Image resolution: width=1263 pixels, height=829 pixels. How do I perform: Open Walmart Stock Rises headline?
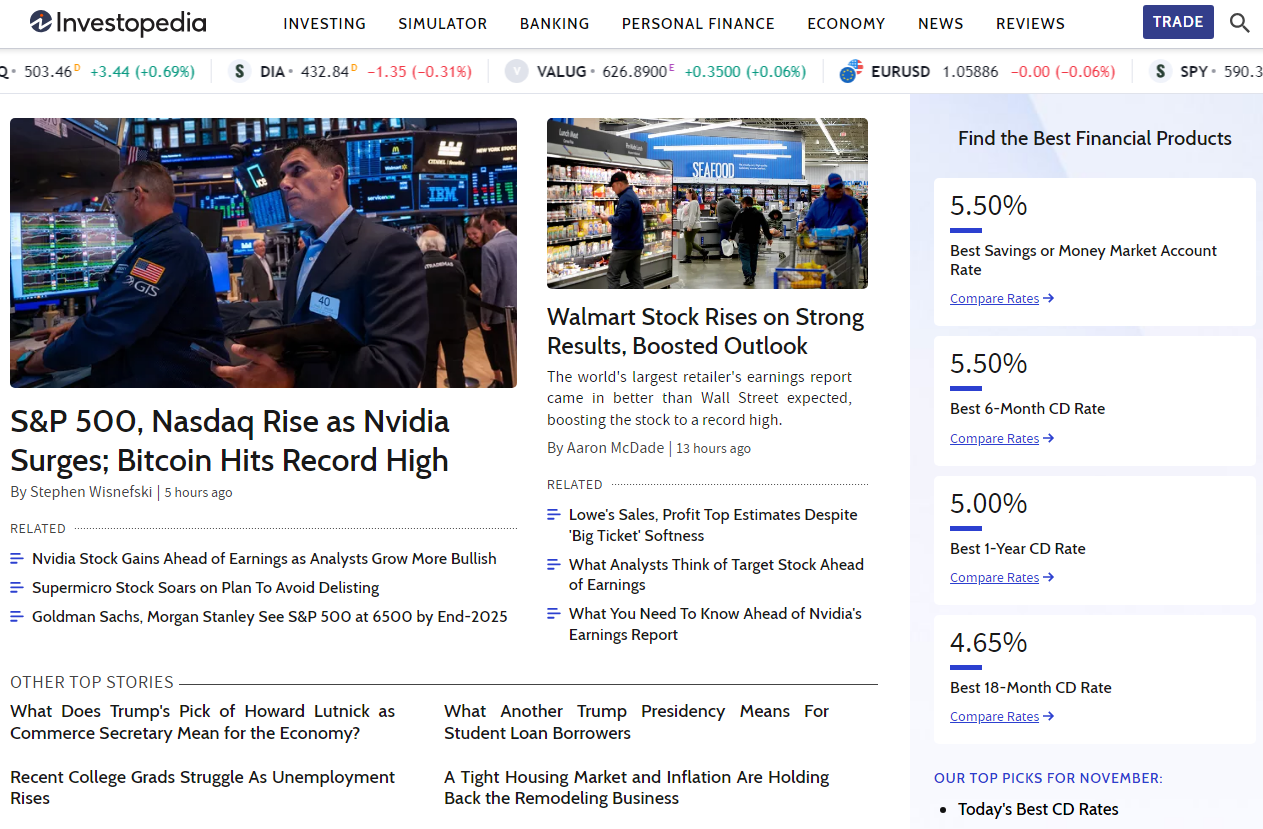706,331
